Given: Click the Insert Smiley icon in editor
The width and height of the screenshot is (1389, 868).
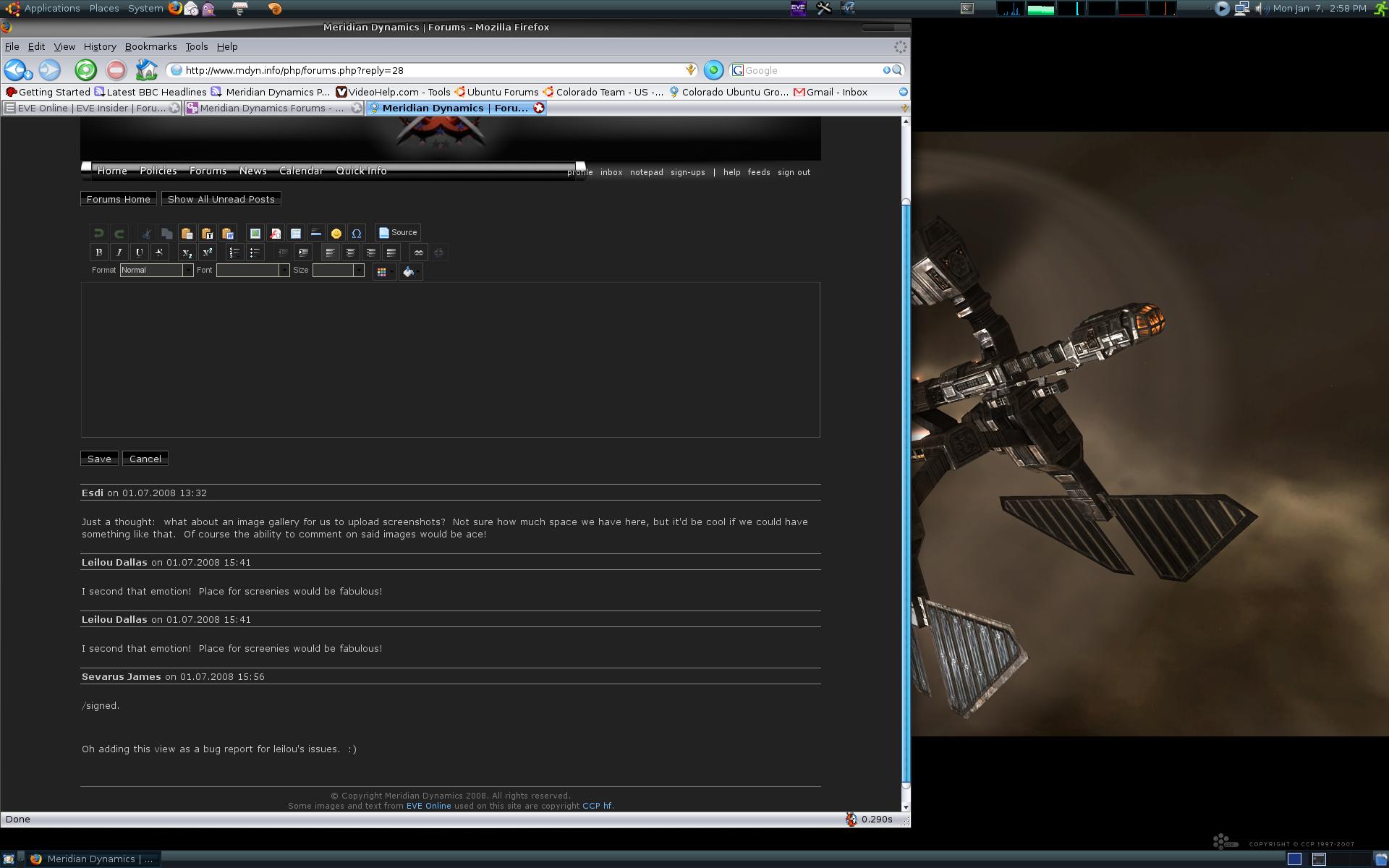Looking at the screenshot, I should [336, 233].
